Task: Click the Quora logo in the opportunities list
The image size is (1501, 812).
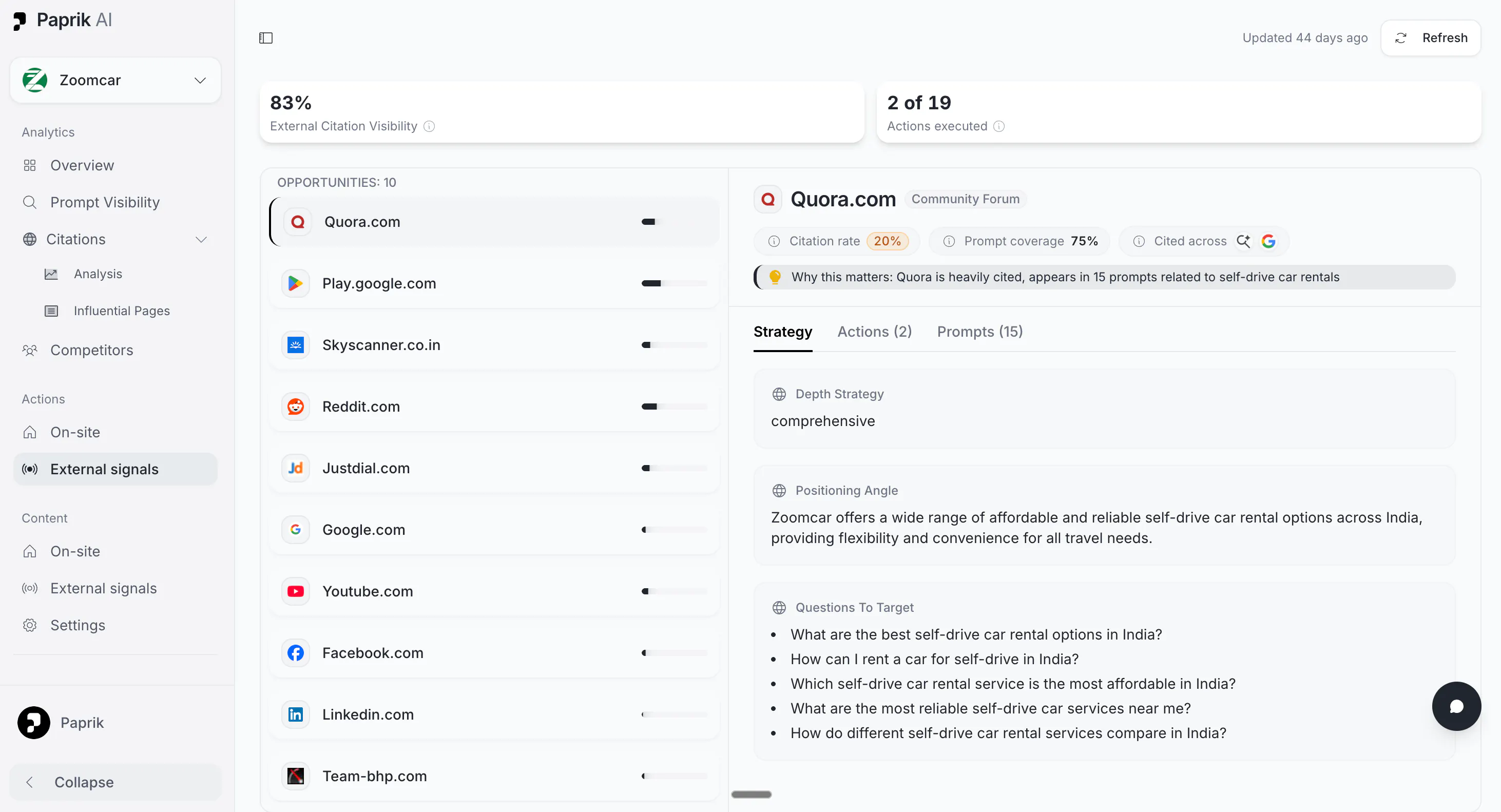Action: [298, 222]
